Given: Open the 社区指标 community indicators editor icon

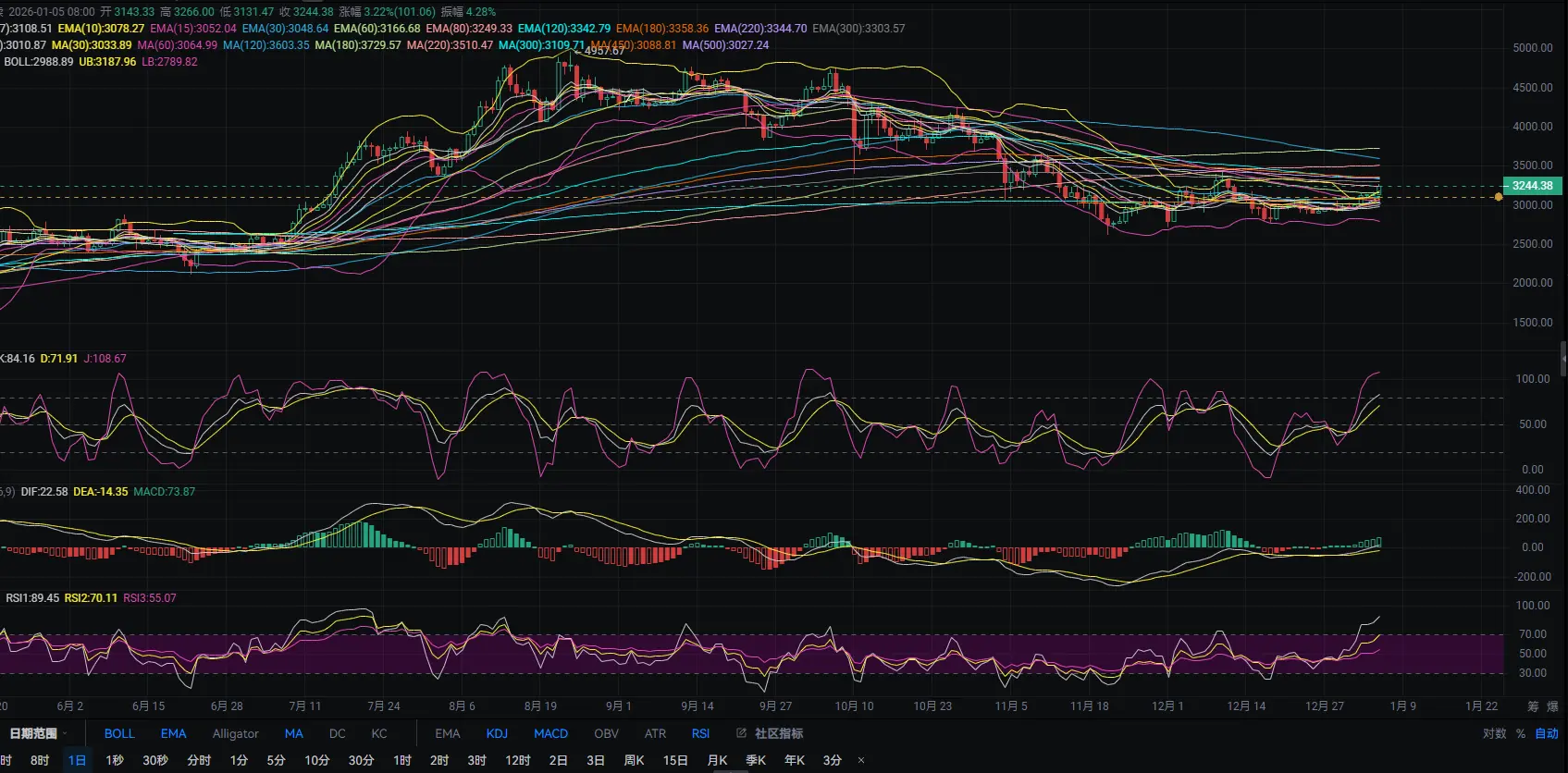Looking at the screenshot, I should tap(741, 733).
